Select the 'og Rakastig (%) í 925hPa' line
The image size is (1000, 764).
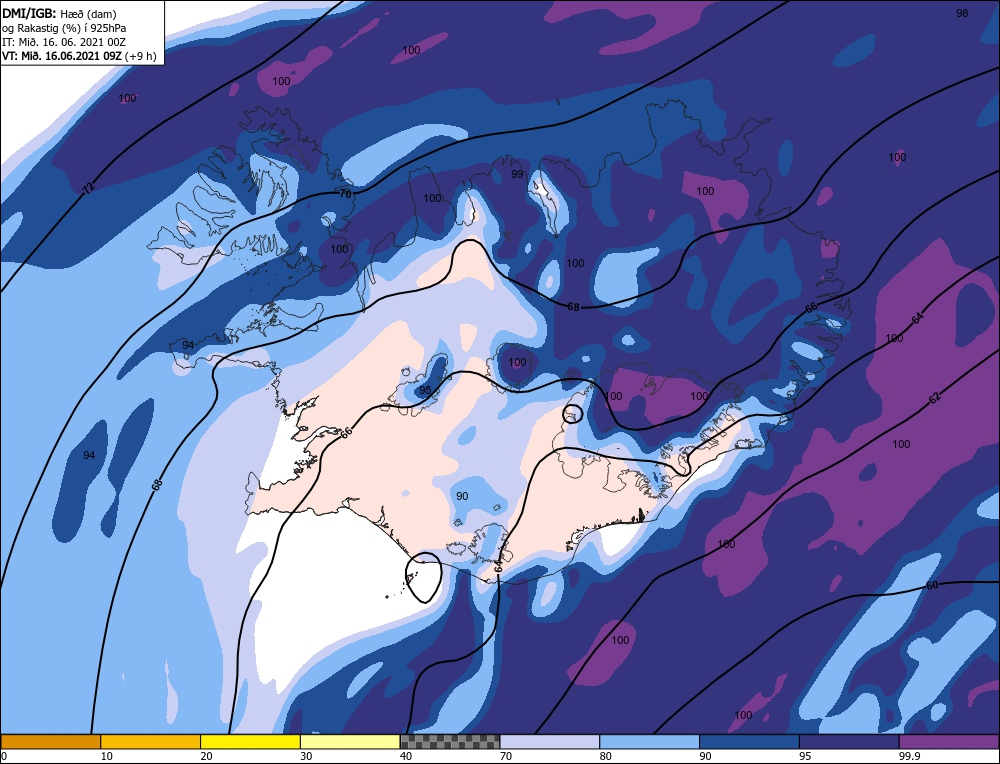tap(64, 28)
